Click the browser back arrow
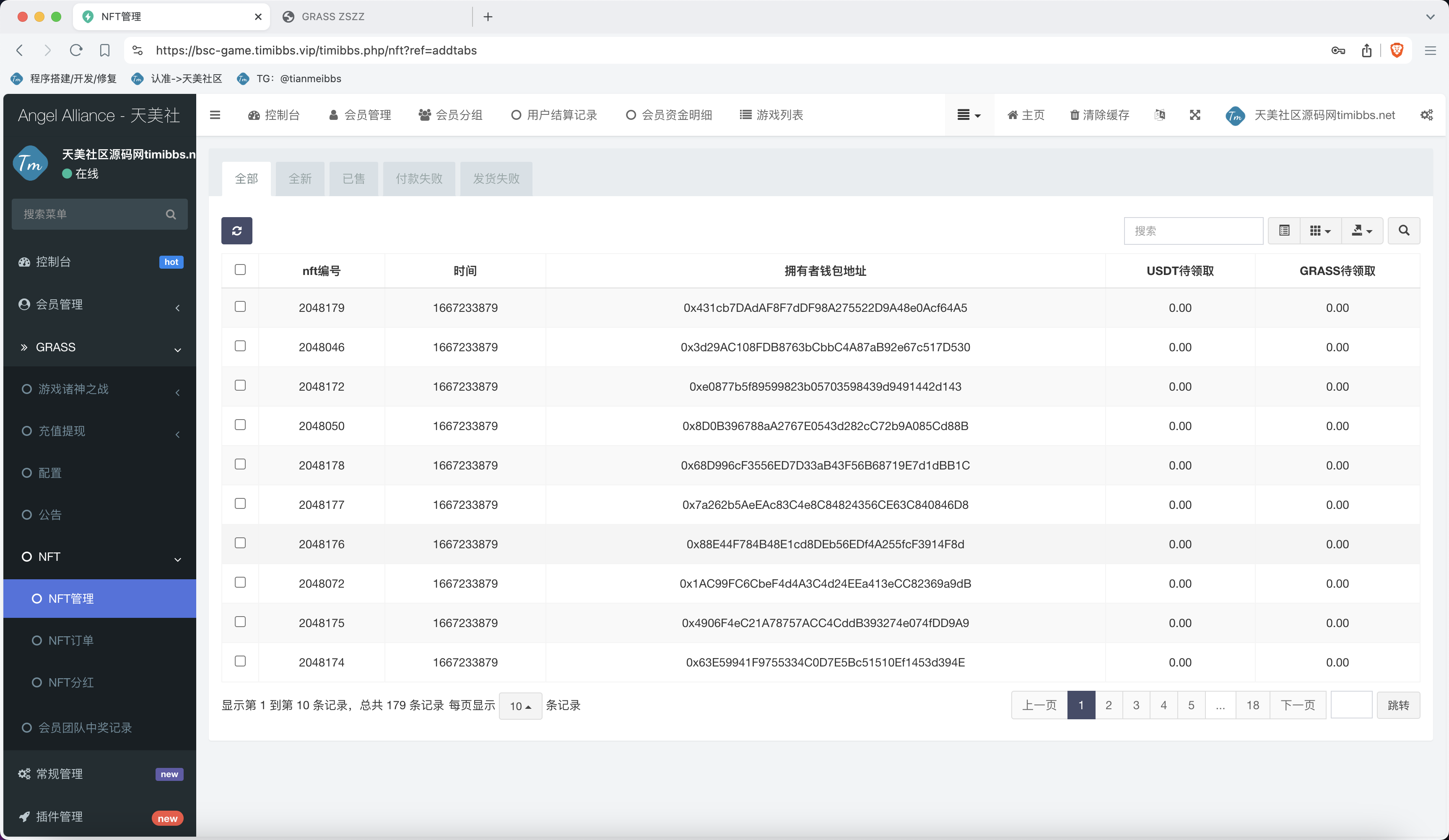The height and width of the screenshot is (840, 1449). 20,51
